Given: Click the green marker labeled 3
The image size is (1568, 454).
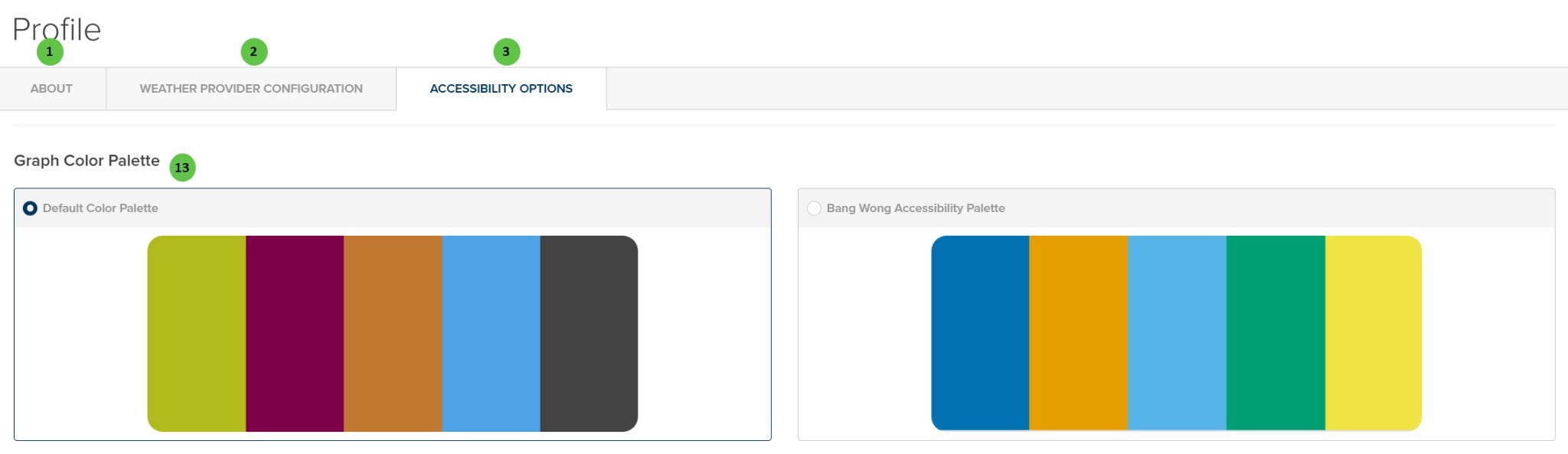Looking at the screenshot, I should coord(505,52).
